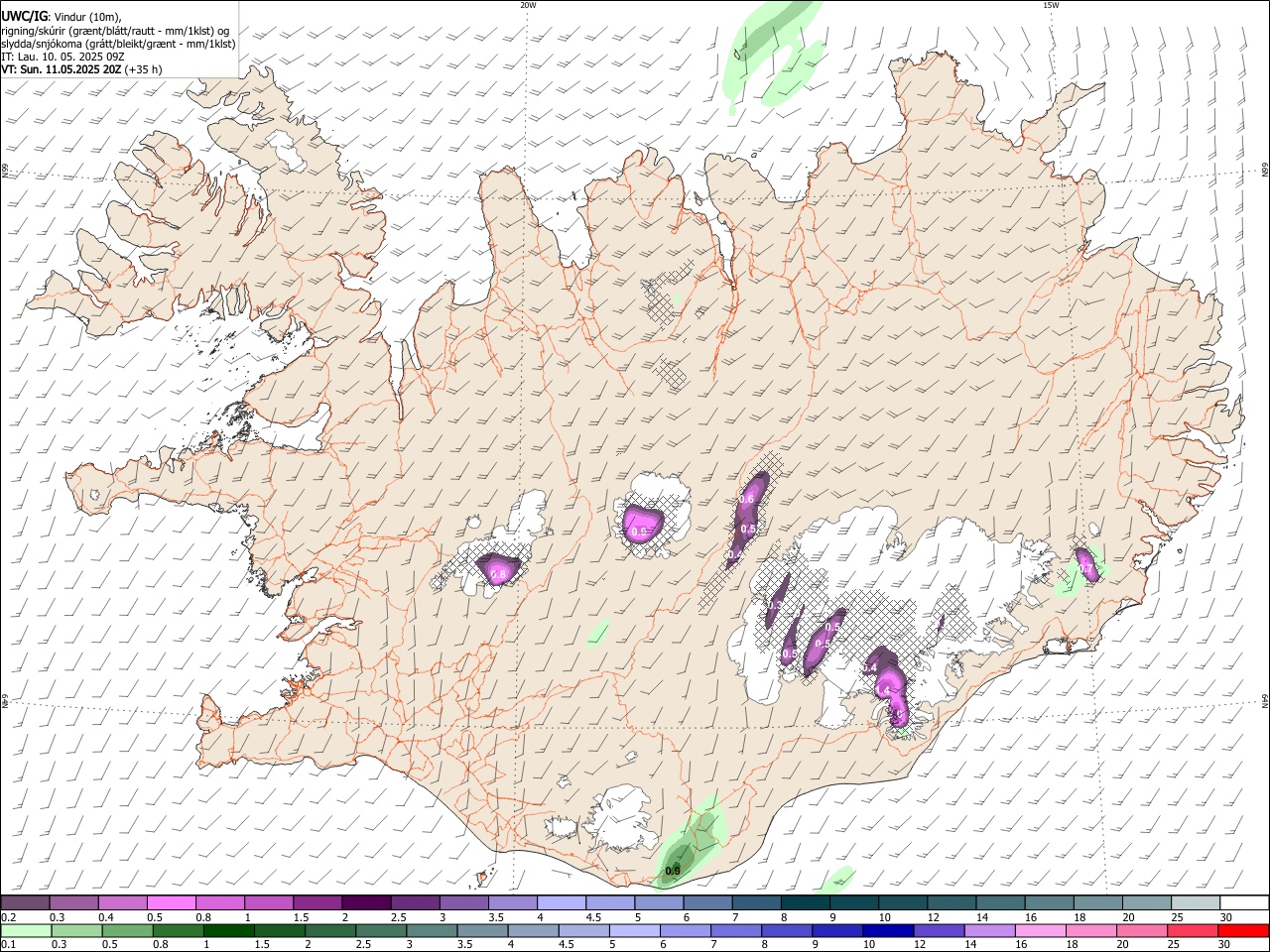Select lower legend swatch between 0.1 and 0.3
The height and width of the screenshot is (952, 1270).
tap(25, 931)
